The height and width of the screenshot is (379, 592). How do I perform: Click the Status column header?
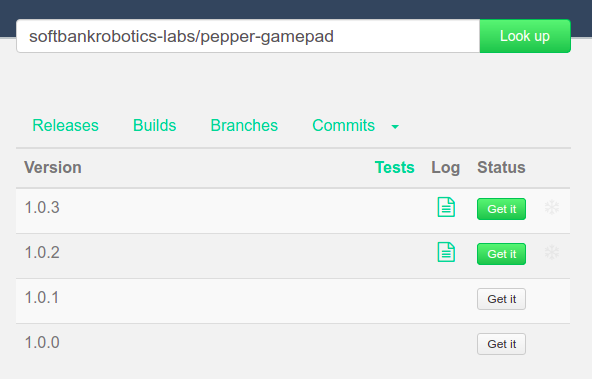coord(501,167)
